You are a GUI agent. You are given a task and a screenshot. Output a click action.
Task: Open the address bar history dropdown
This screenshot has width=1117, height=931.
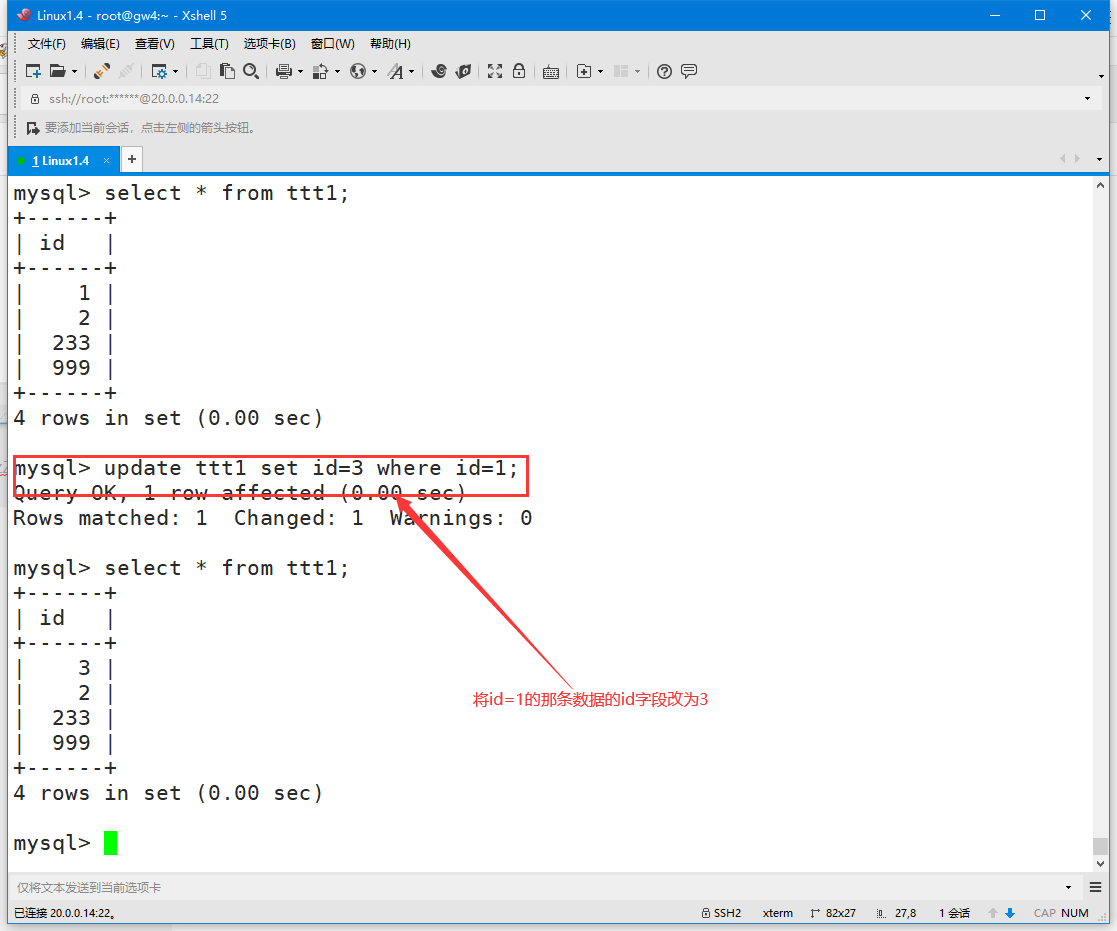[1087, 98]
